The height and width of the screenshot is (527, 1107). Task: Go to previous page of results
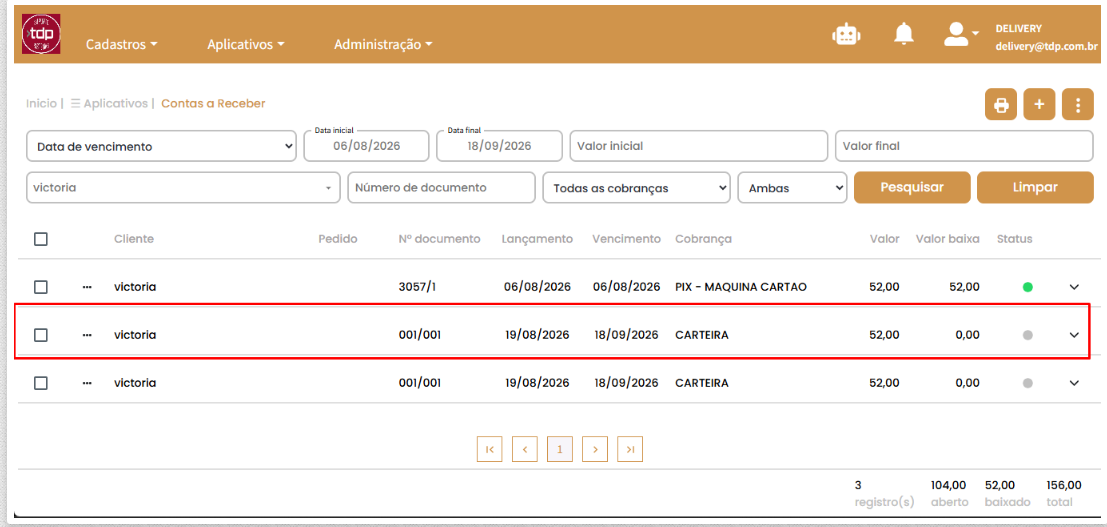525,449
